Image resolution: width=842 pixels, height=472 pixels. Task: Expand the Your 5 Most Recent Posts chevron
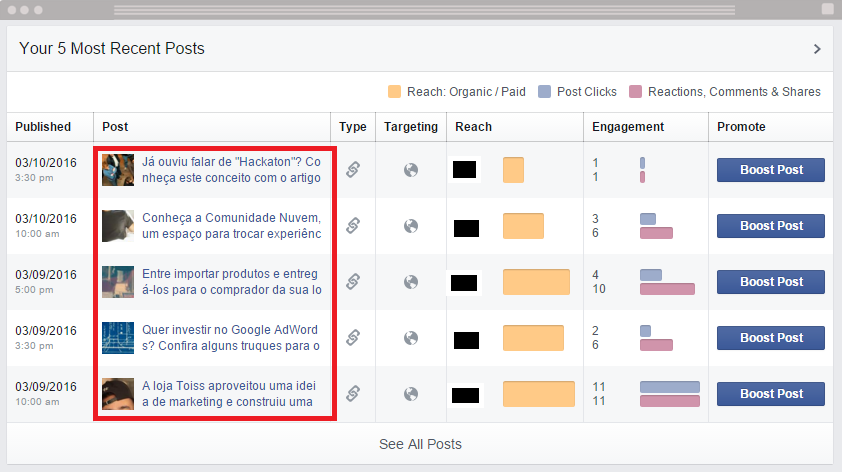(817, 49)
